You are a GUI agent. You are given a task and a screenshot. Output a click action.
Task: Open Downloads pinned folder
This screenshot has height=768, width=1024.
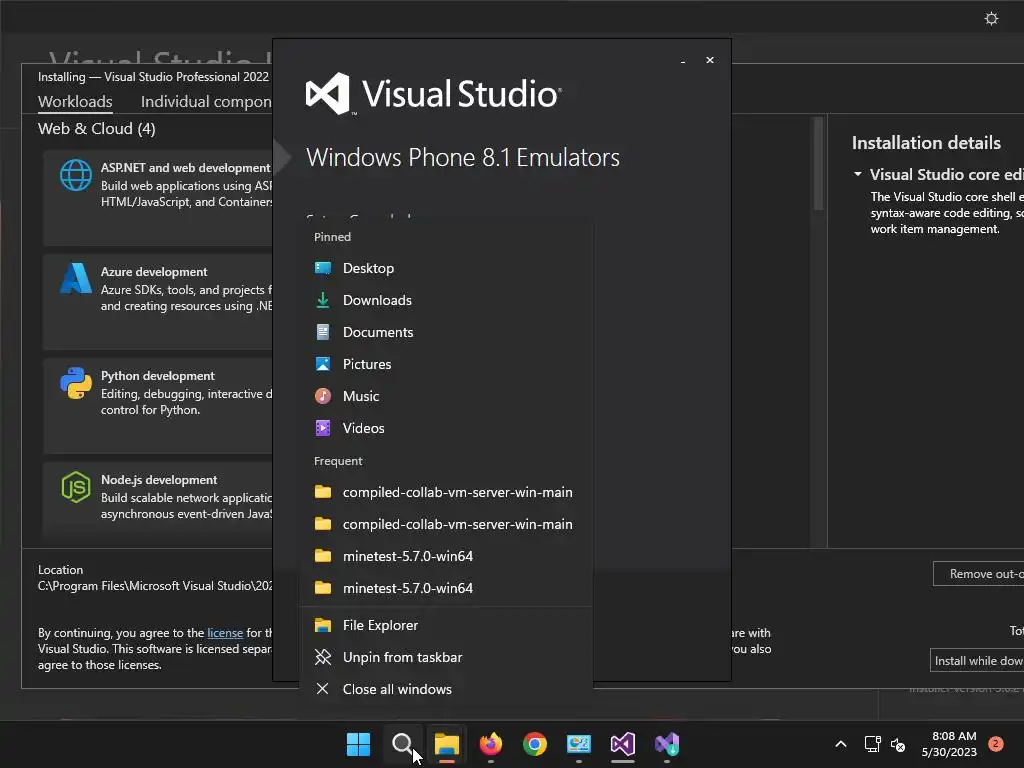446,300
